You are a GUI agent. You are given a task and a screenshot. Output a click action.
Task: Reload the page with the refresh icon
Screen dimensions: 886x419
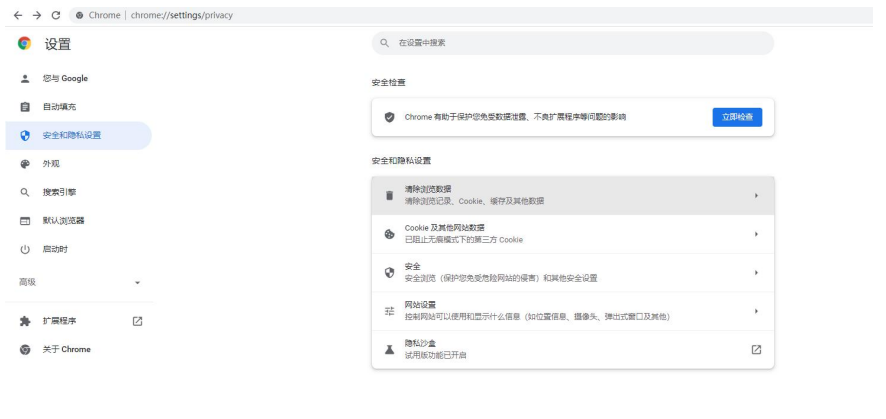pos(55,15)
